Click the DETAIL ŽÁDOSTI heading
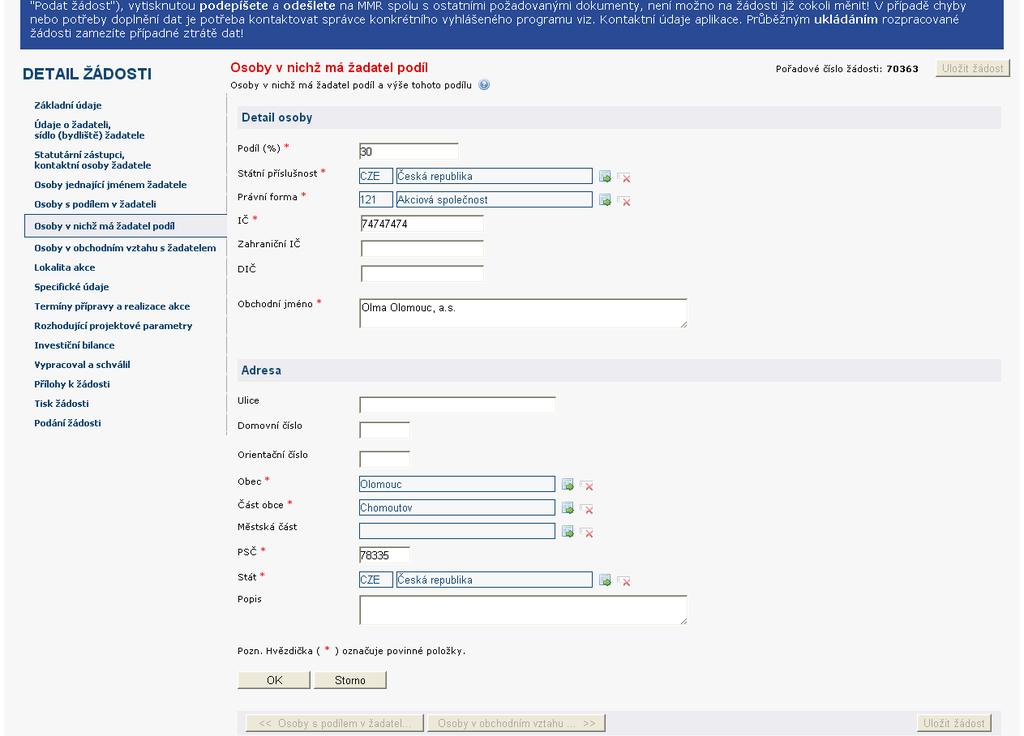 (87, 74)
